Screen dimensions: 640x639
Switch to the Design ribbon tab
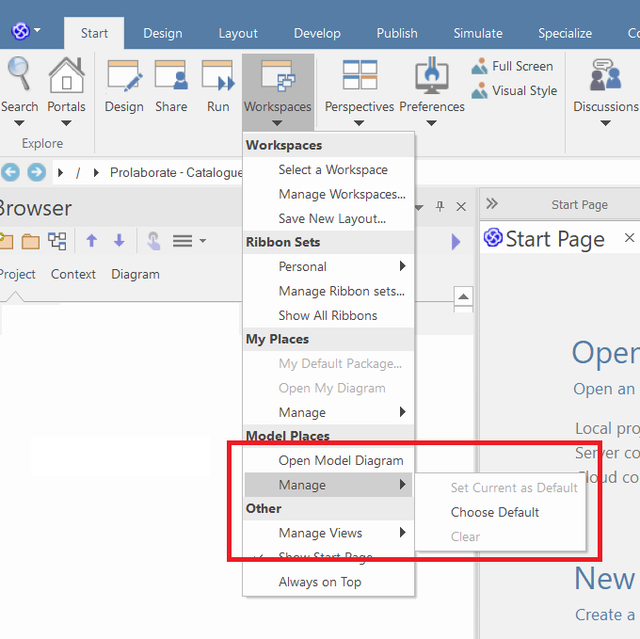point(162,33)
